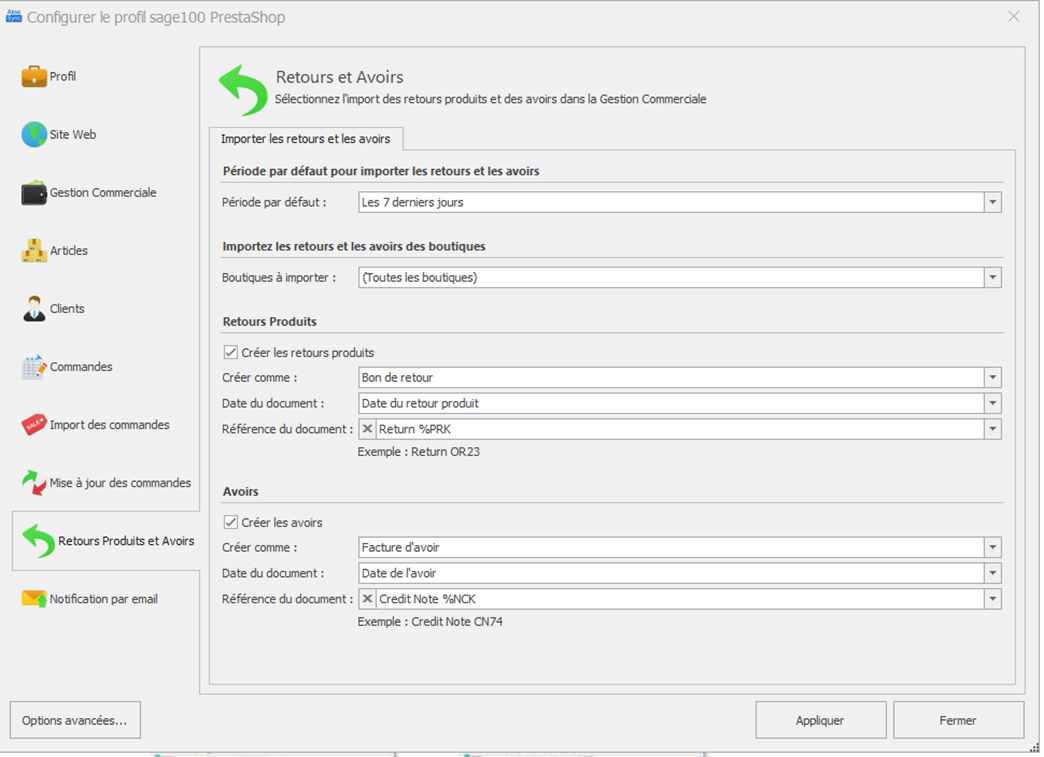Click the Appliquer button

click(x=820, y=720)
